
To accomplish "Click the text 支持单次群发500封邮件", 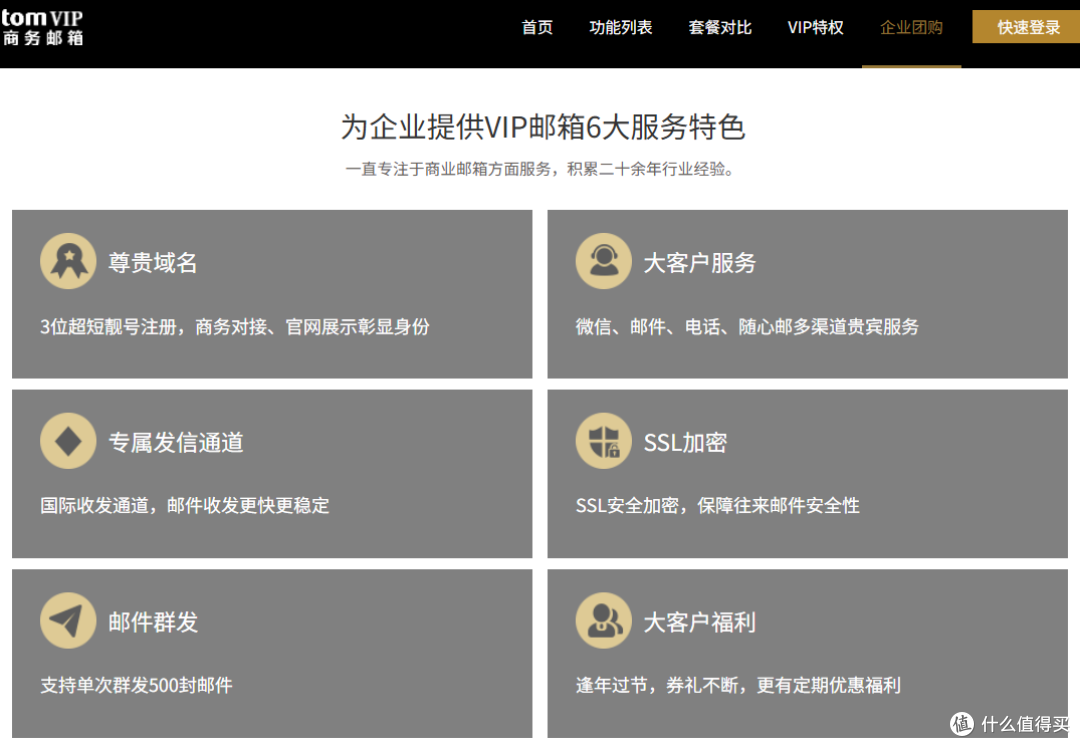I will click(x=136, y=685).
